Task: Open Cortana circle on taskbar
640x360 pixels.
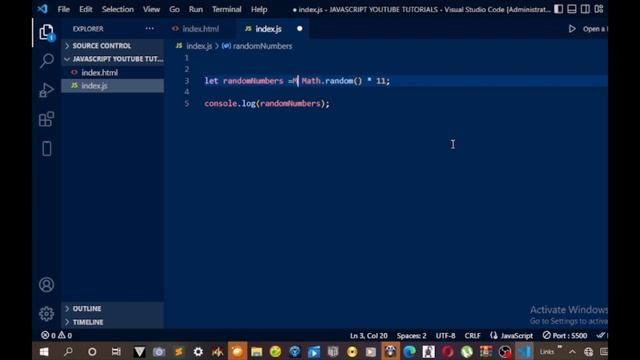Action: pos(92,351)
